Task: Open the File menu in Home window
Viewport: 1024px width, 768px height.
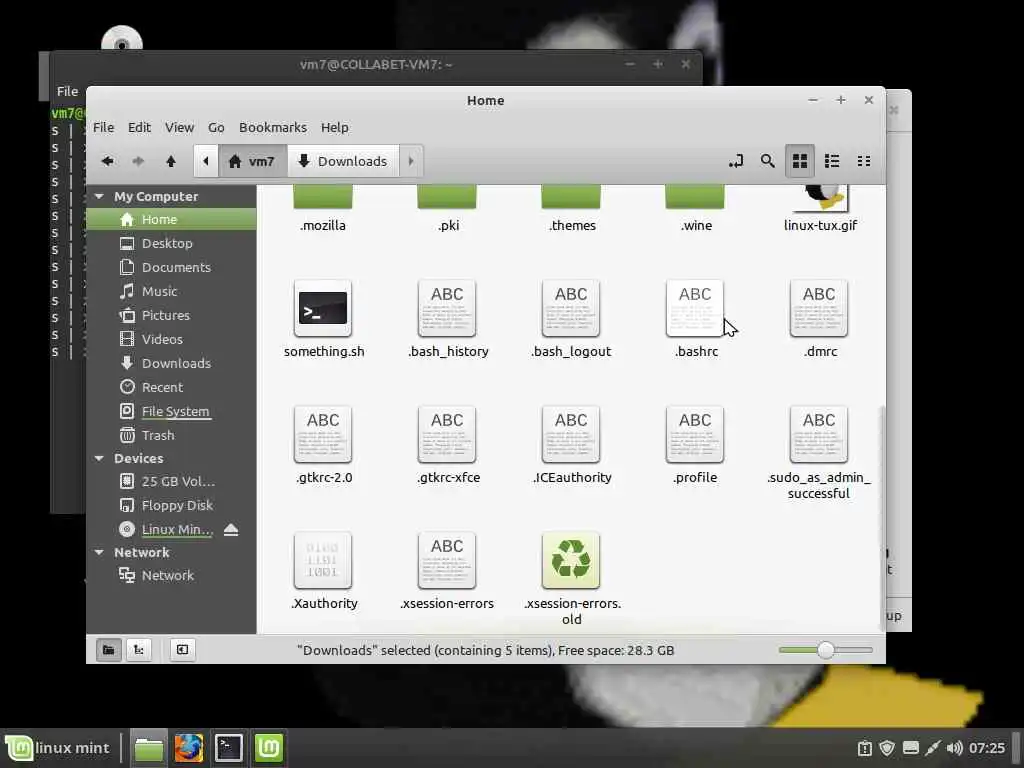Action: [x=103, y=127]
